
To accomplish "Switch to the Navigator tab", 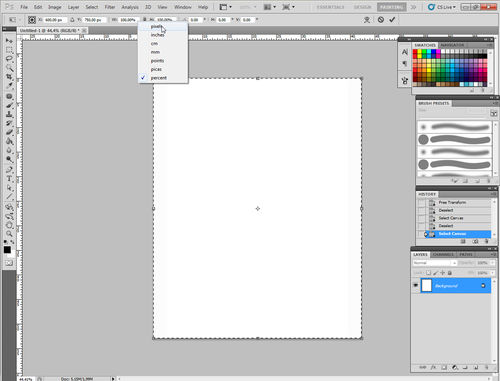I will tap(452, 45).
